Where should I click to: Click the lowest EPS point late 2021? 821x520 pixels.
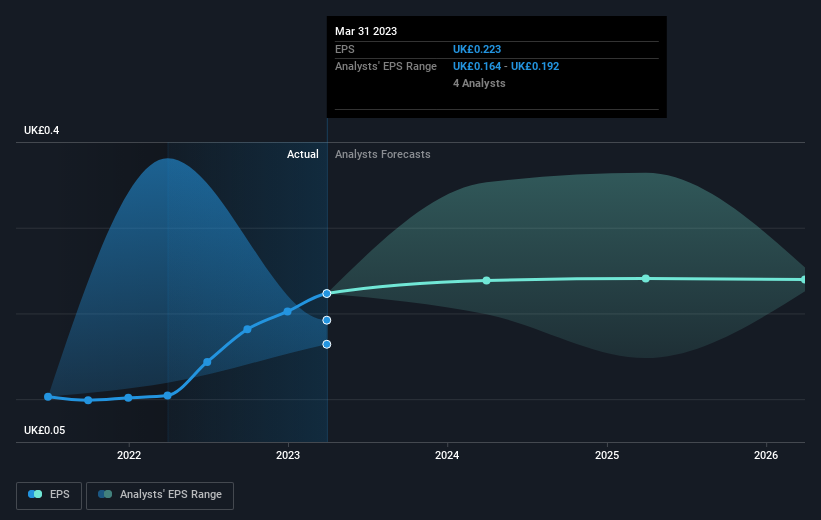(x=88, y=400)
